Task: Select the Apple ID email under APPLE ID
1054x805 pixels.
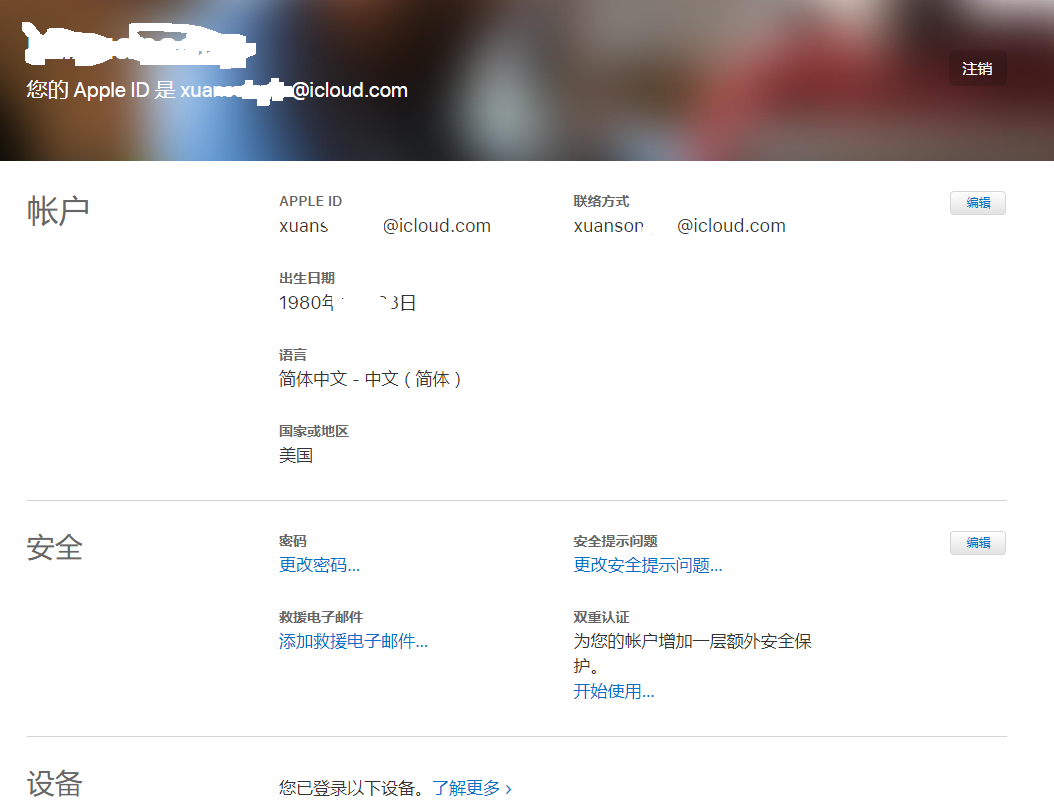Action: tap(385, 226)
